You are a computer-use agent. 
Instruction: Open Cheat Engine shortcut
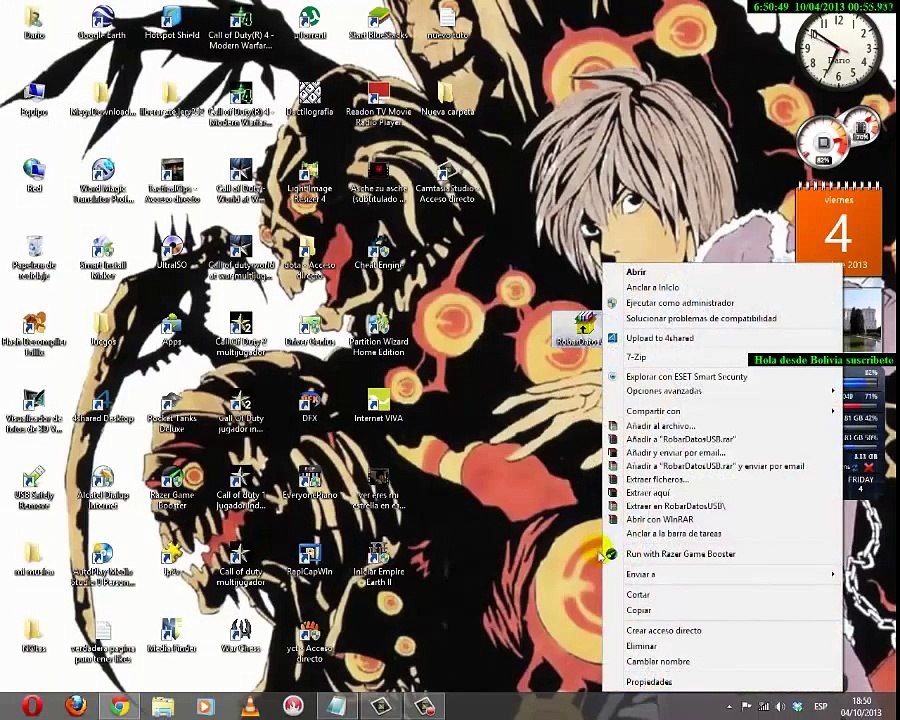pos(378,252)
